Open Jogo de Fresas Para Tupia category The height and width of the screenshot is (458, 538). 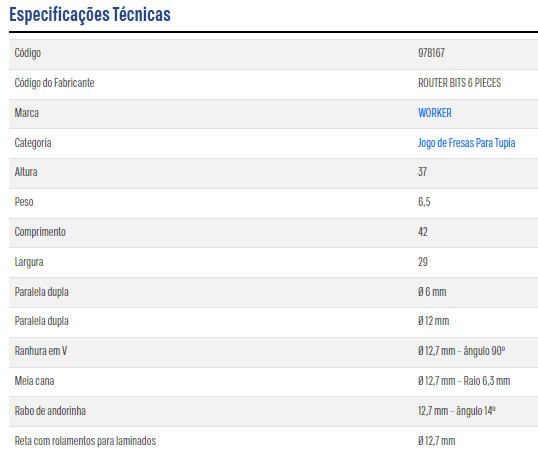tap(466, 143)
